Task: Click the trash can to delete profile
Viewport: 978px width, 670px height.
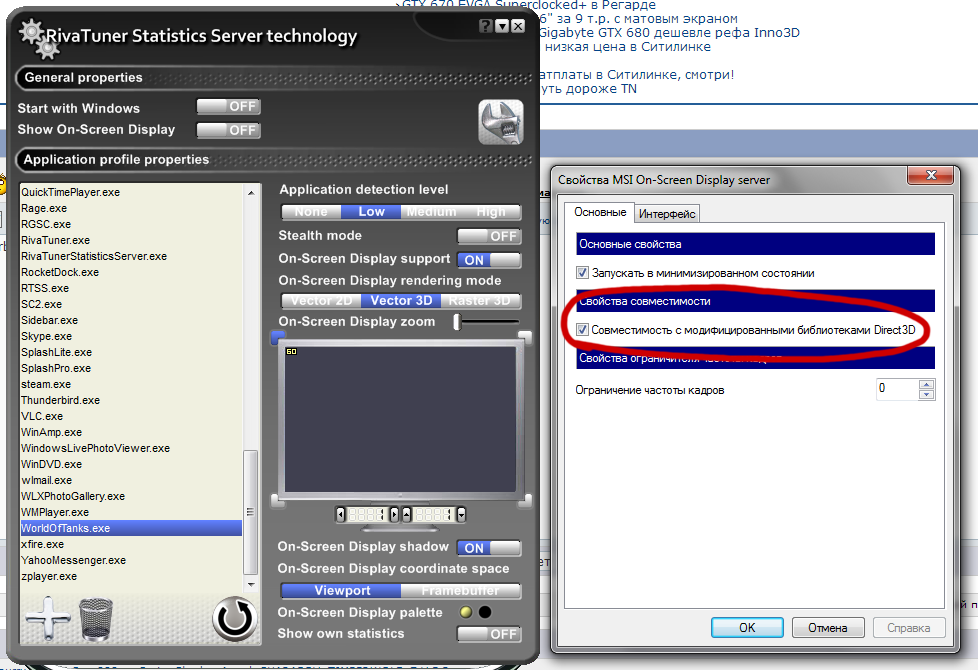Action: 96,618
